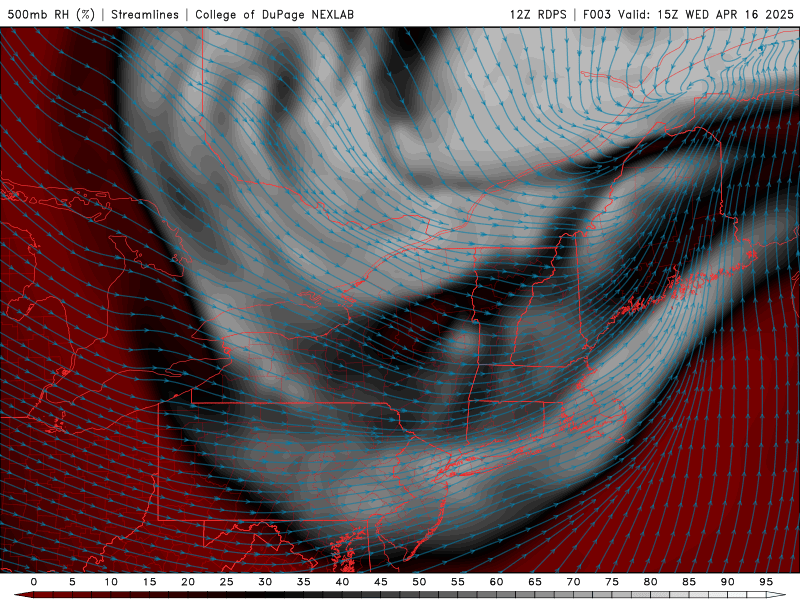Click the 95 label on the colorbar
Screen dimensions: 800x600
click(x=766, y=582)
